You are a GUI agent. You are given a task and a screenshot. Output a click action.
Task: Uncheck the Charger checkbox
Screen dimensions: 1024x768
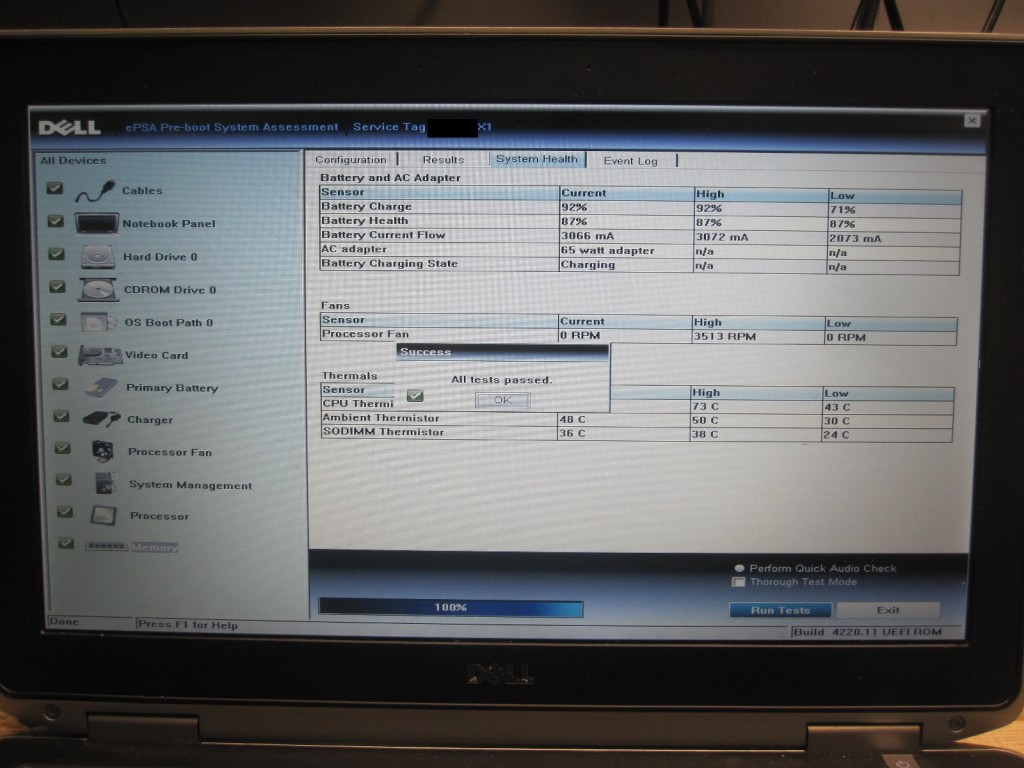[x=61, y=416]
